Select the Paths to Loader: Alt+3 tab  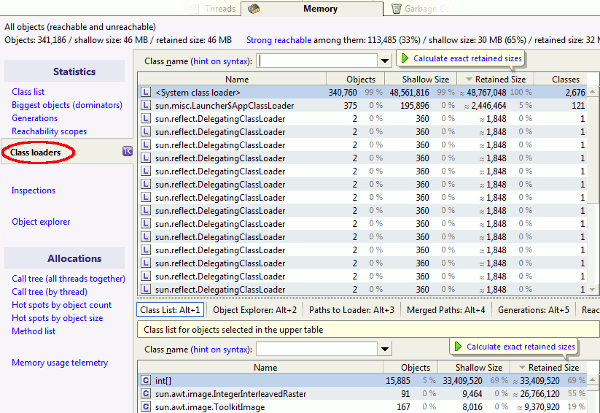(x=352, y=310)
